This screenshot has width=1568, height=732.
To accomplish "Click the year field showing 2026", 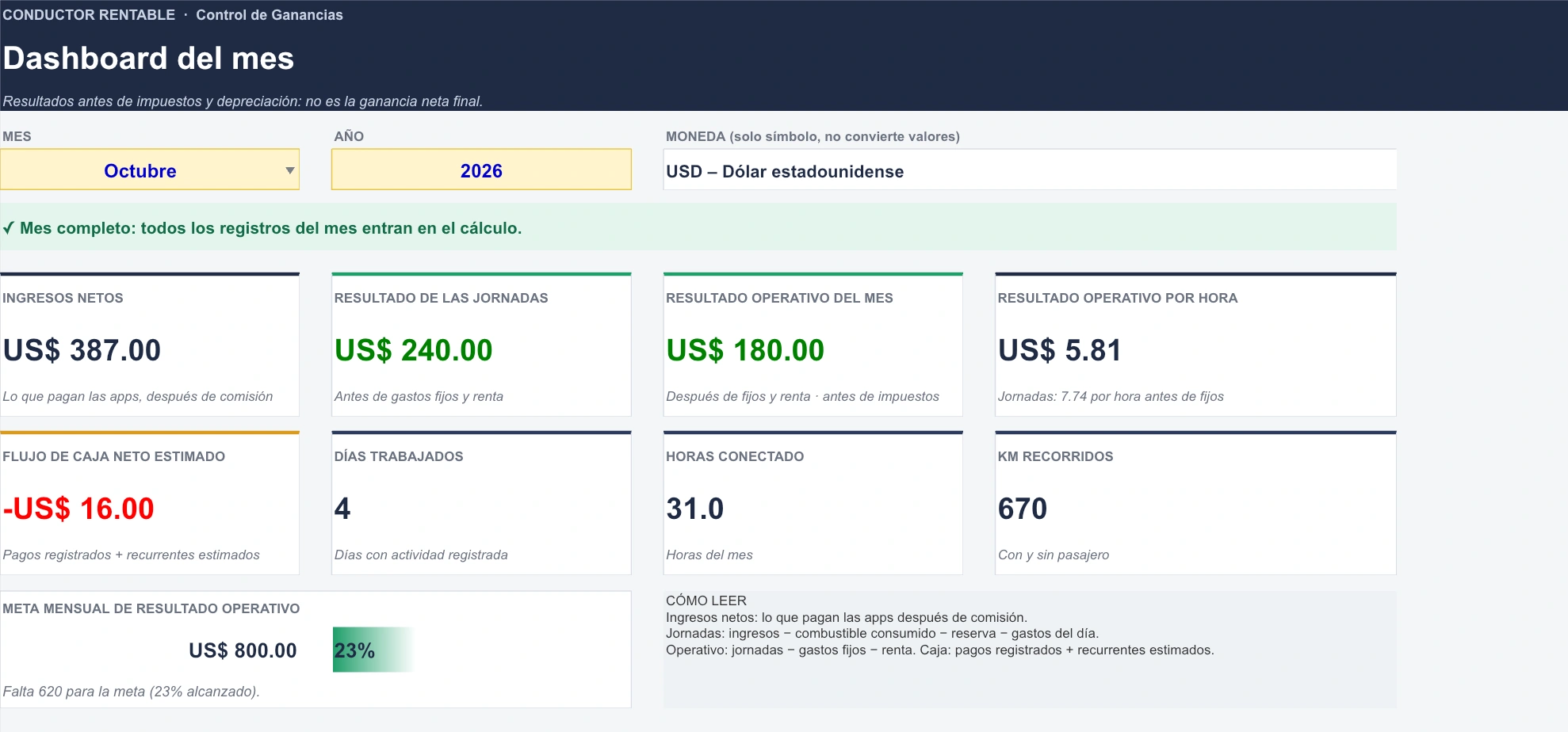I will point(481,170).
